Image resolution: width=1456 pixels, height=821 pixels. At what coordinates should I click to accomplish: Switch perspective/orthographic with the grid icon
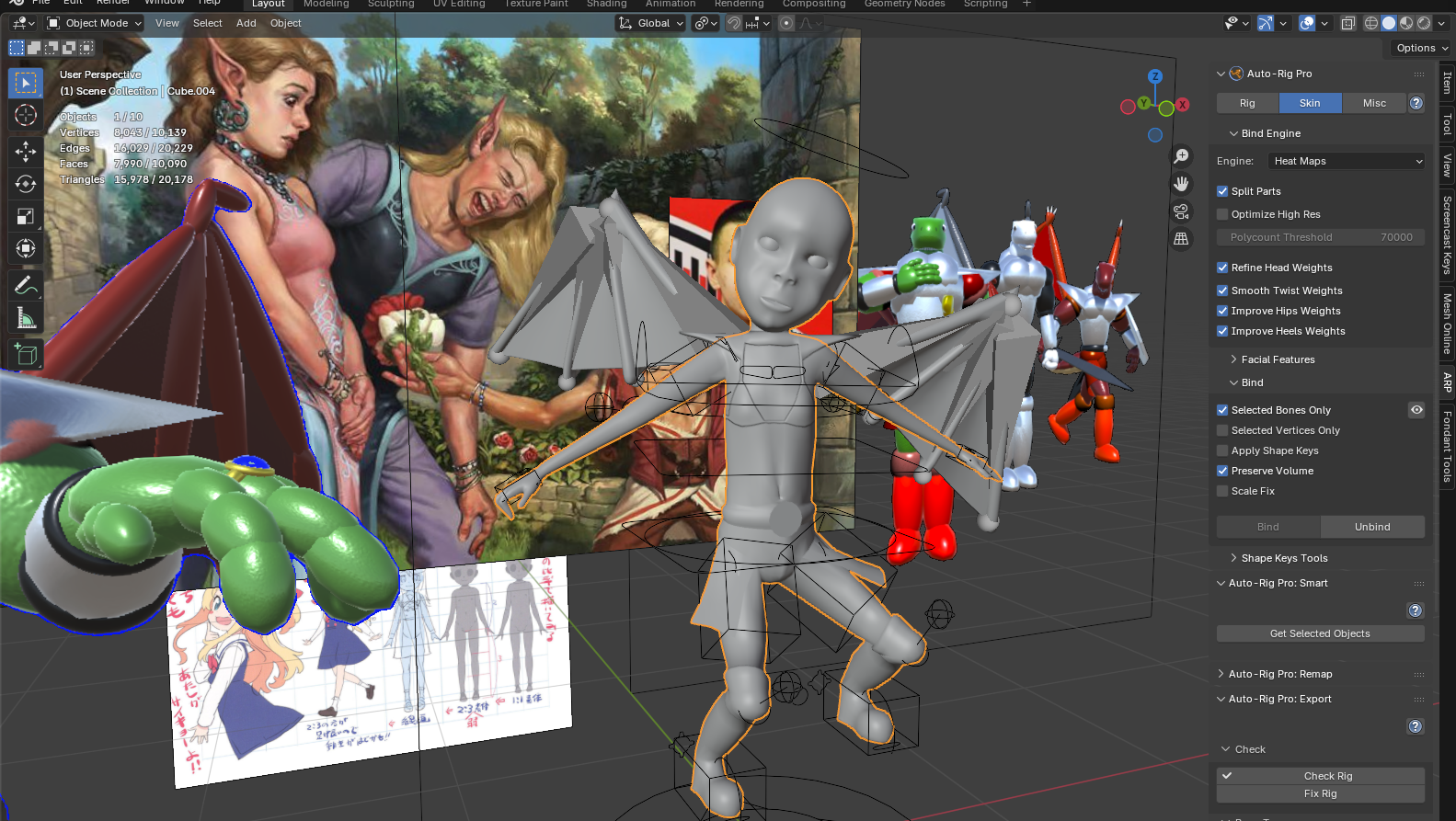(1181, 239)
